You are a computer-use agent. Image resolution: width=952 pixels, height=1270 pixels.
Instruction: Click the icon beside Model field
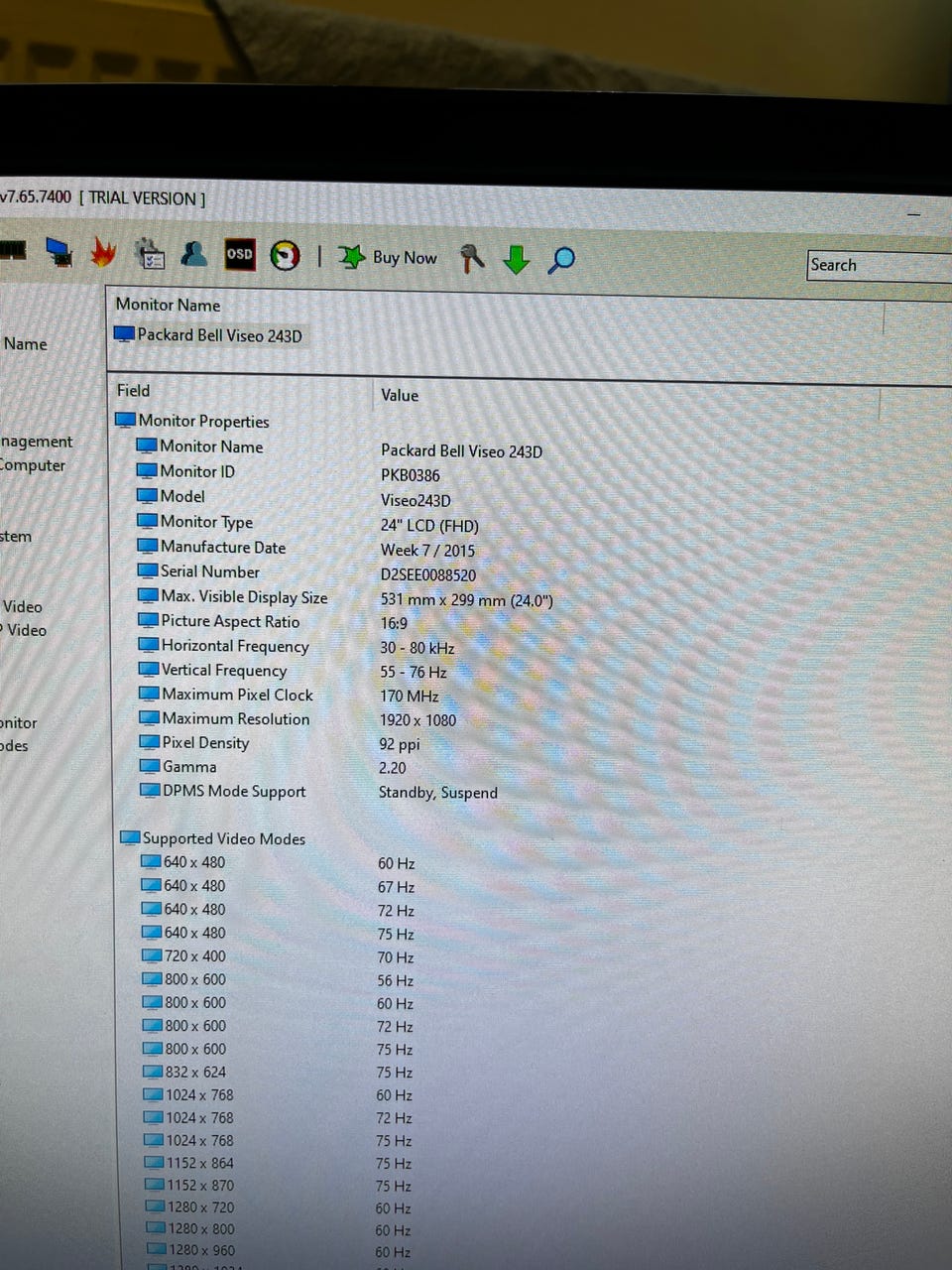[147, 496]
